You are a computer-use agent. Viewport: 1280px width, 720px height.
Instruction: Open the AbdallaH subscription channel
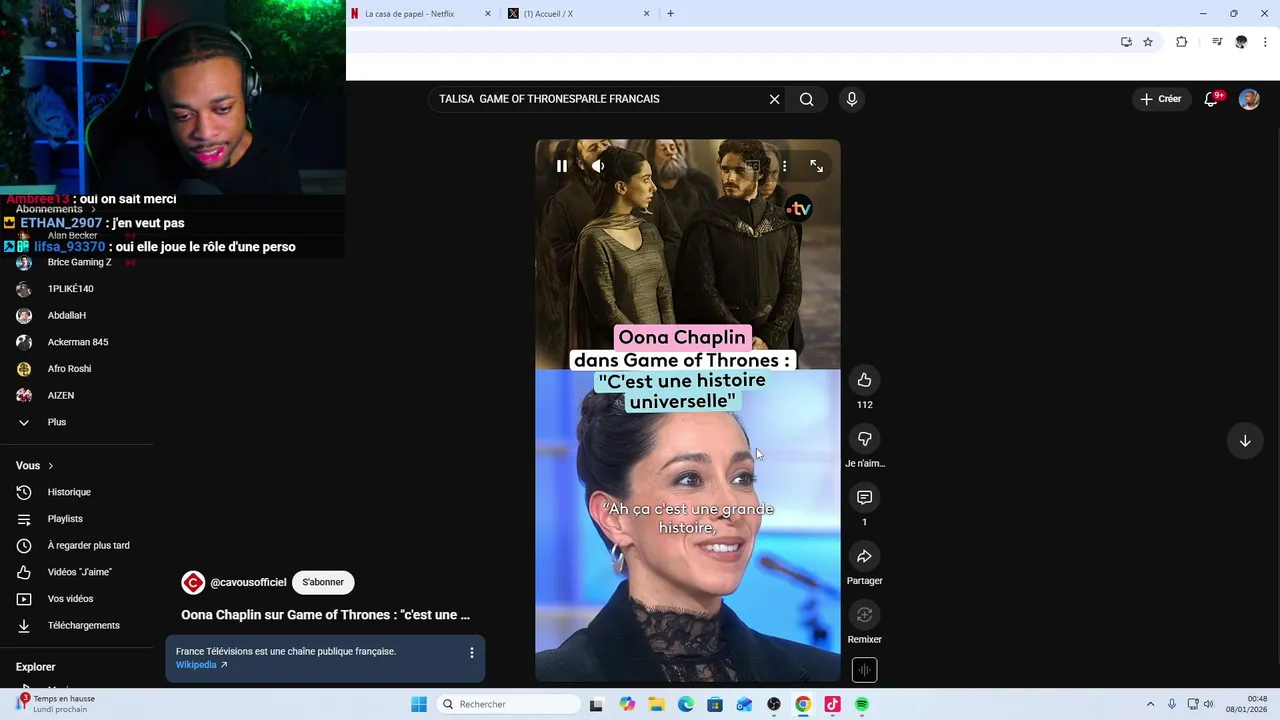pos(66,315)
